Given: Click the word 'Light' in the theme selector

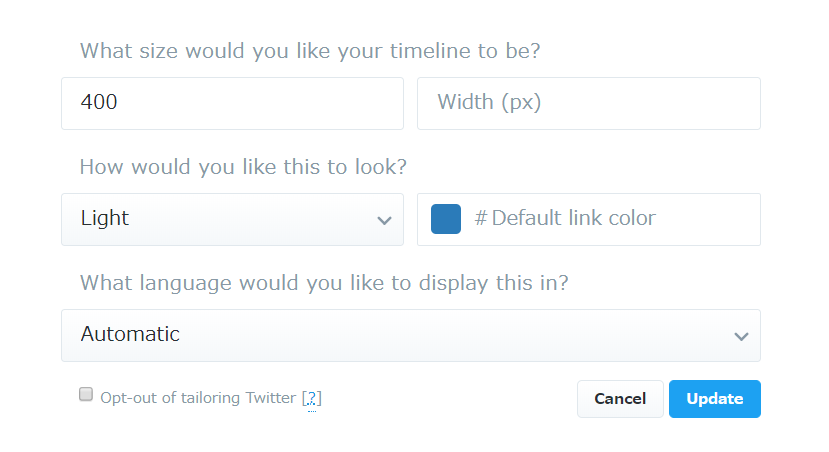Looking at the screenshot, I should [x=105, y=219].
